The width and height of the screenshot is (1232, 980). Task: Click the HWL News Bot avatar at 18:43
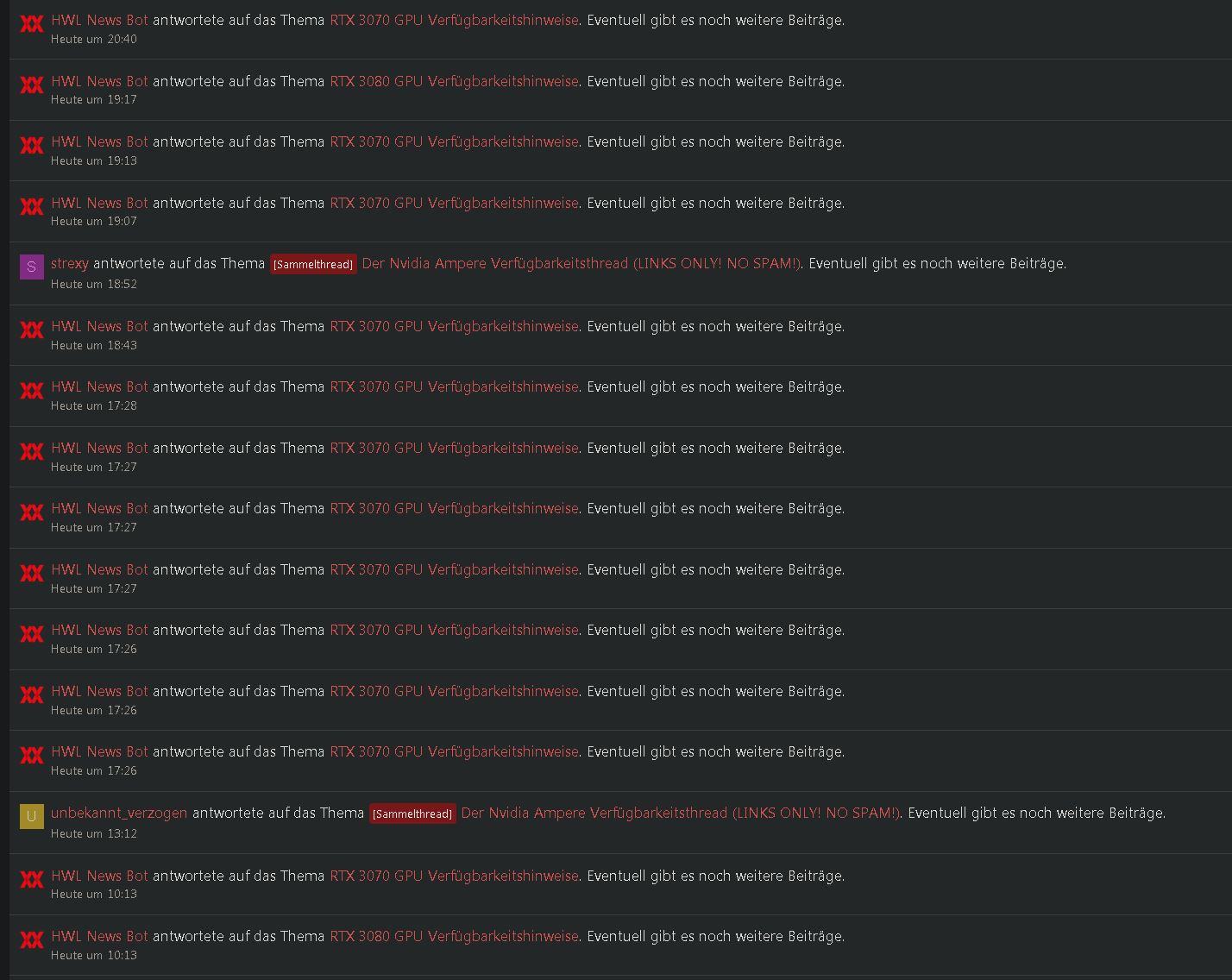pos(32,330)
